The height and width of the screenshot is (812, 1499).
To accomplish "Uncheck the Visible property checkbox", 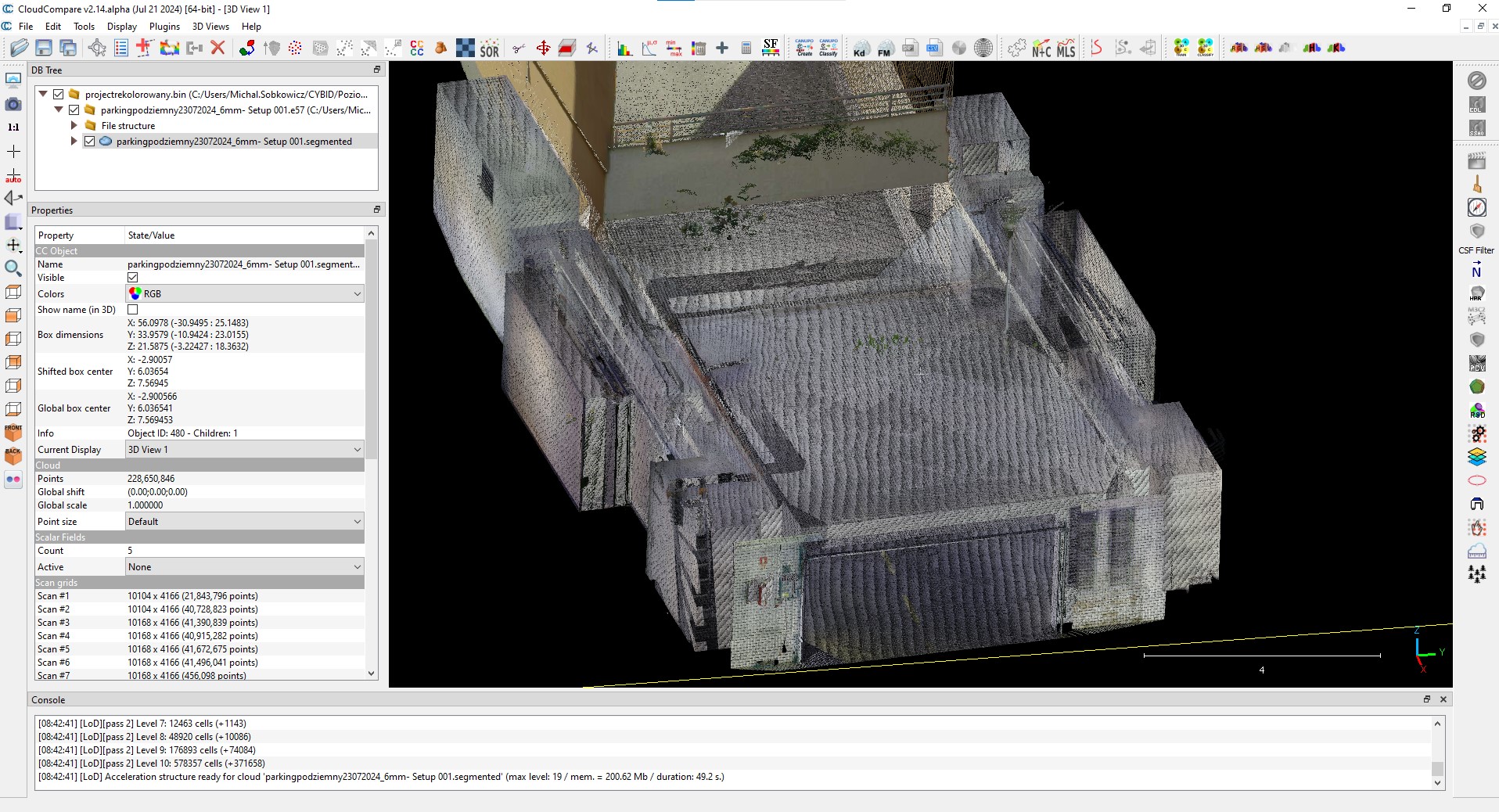I will pyautogui.click(x=133, y=278).
